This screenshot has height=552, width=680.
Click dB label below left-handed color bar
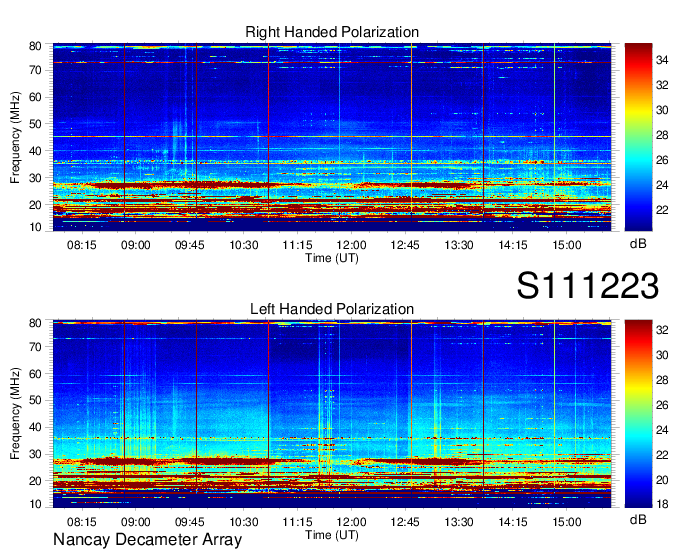coord(638,519)
